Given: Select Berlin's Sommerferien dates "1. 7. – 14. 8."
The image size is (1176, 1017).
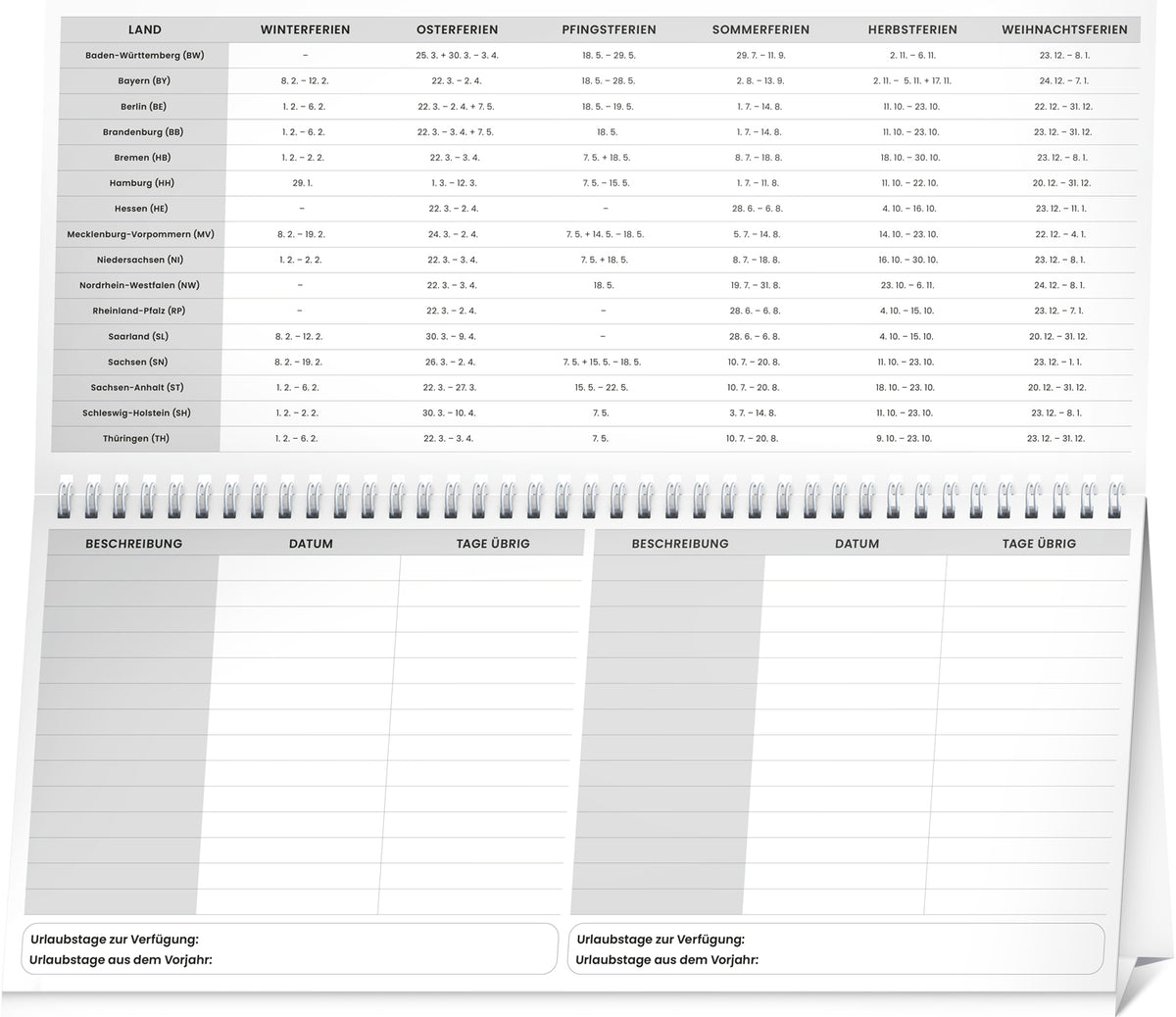Looking at the screenshot, I should (759, 107).
